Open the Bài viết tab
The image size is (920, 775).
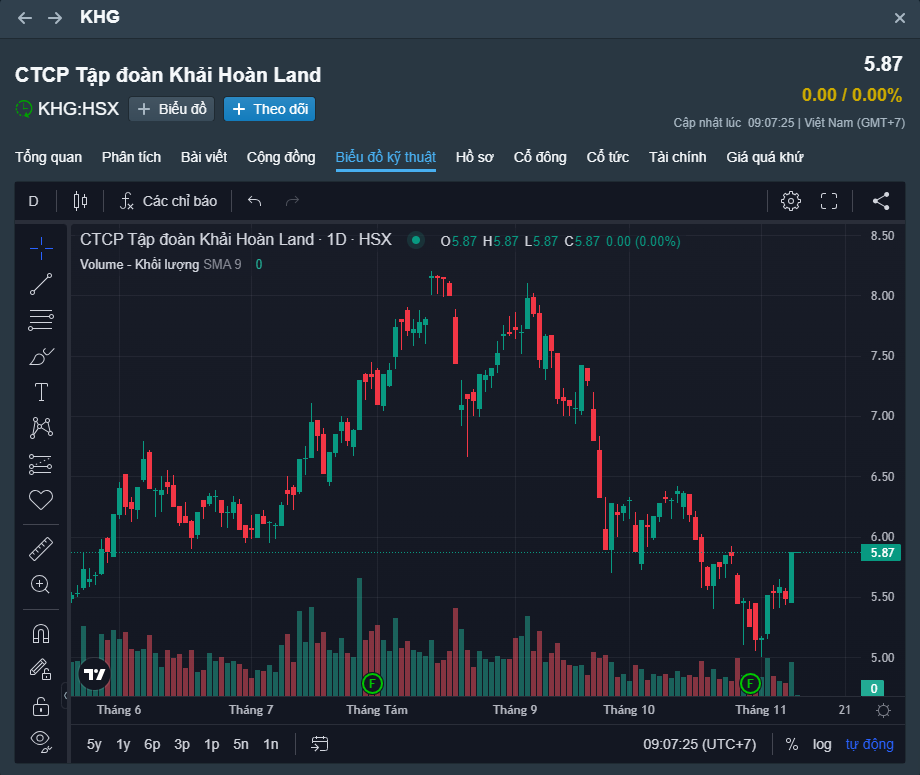click(x=204, y=157)
